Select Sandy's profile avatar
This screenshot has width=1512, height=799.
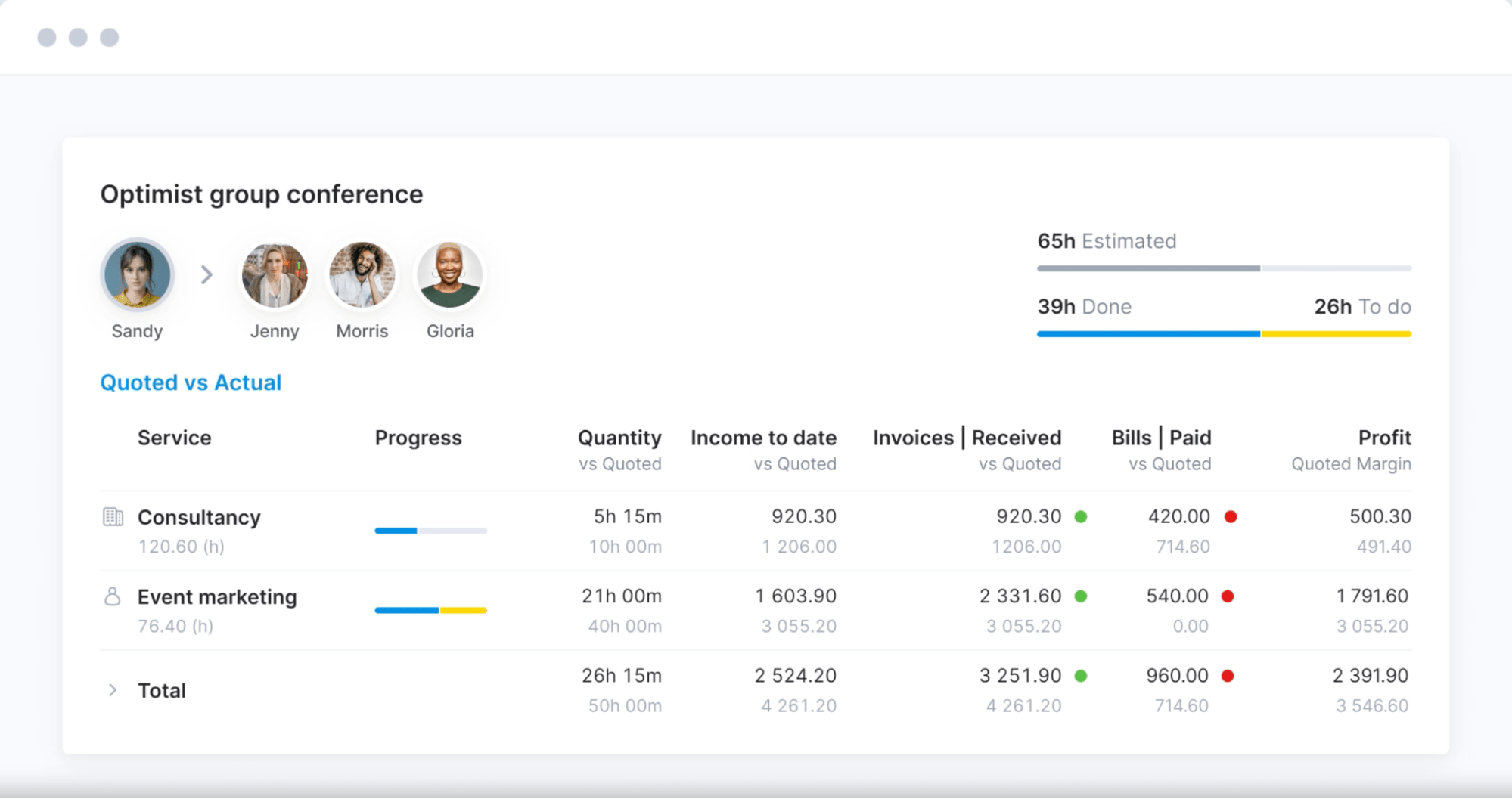tap(137, 274)
